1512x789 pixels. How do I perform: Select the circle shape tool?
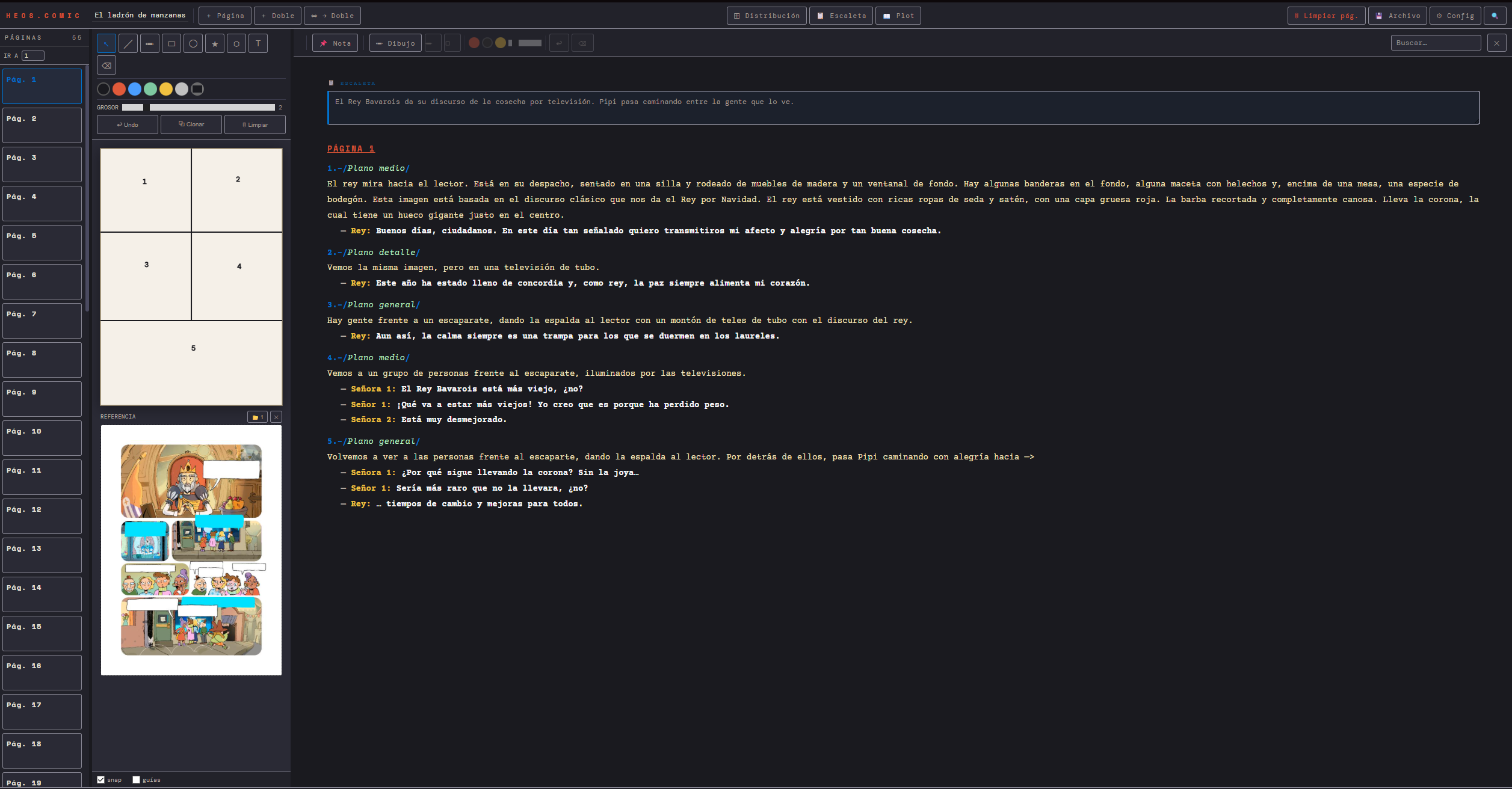tap(193, 43)
